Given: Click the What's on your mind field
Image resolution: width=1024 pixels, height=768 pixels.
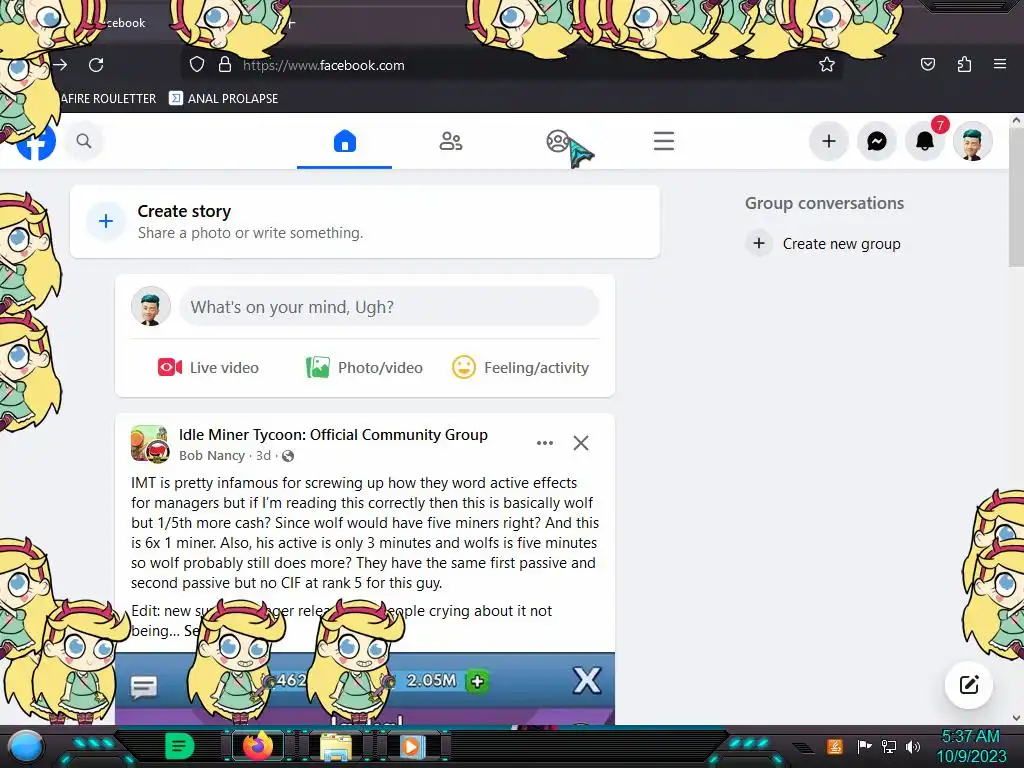Looking at the screenshot, I should (x=389, y=307).
